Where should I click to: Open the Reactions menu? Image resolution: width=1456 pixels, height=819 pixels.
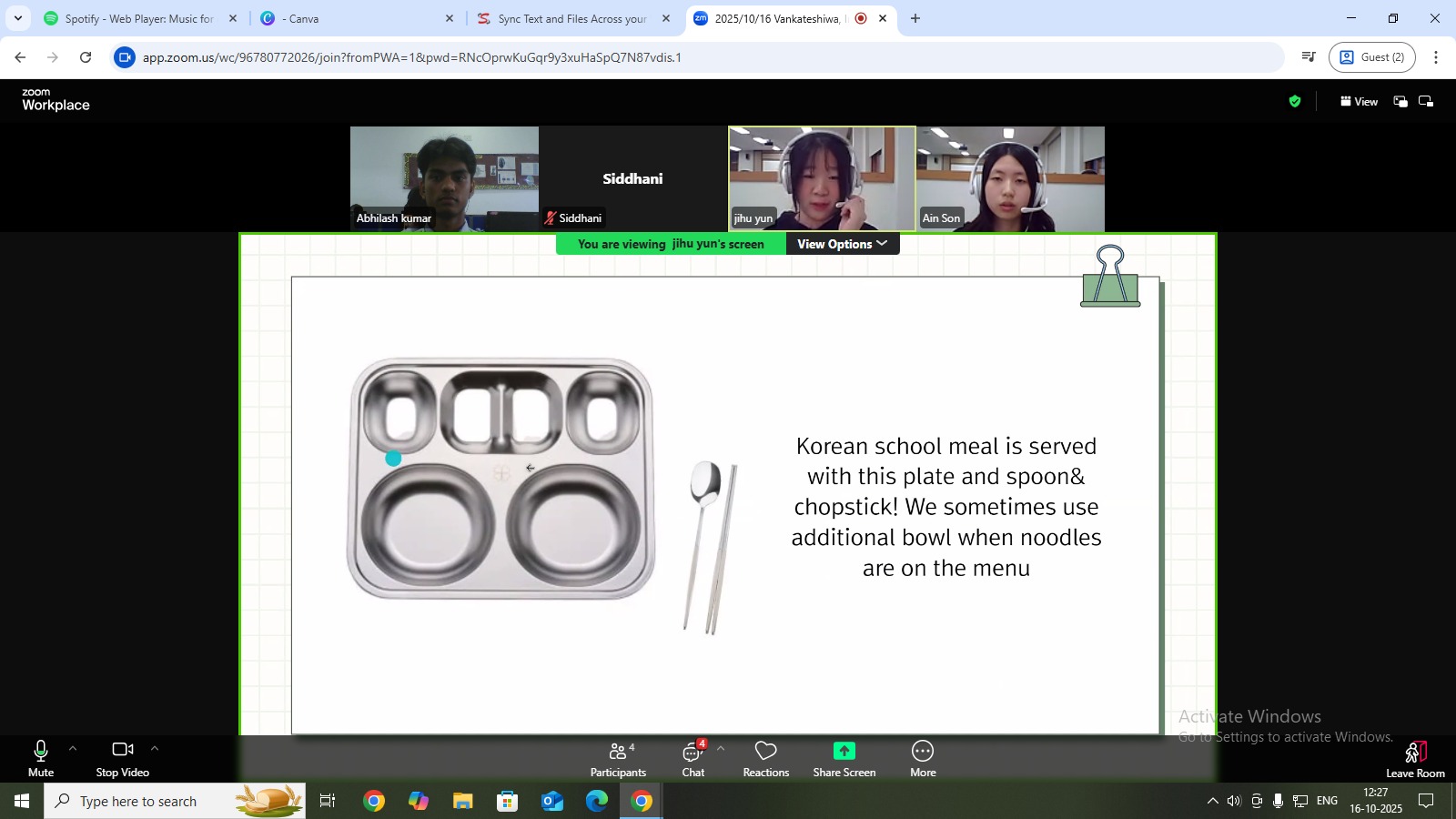coord(765,759)
